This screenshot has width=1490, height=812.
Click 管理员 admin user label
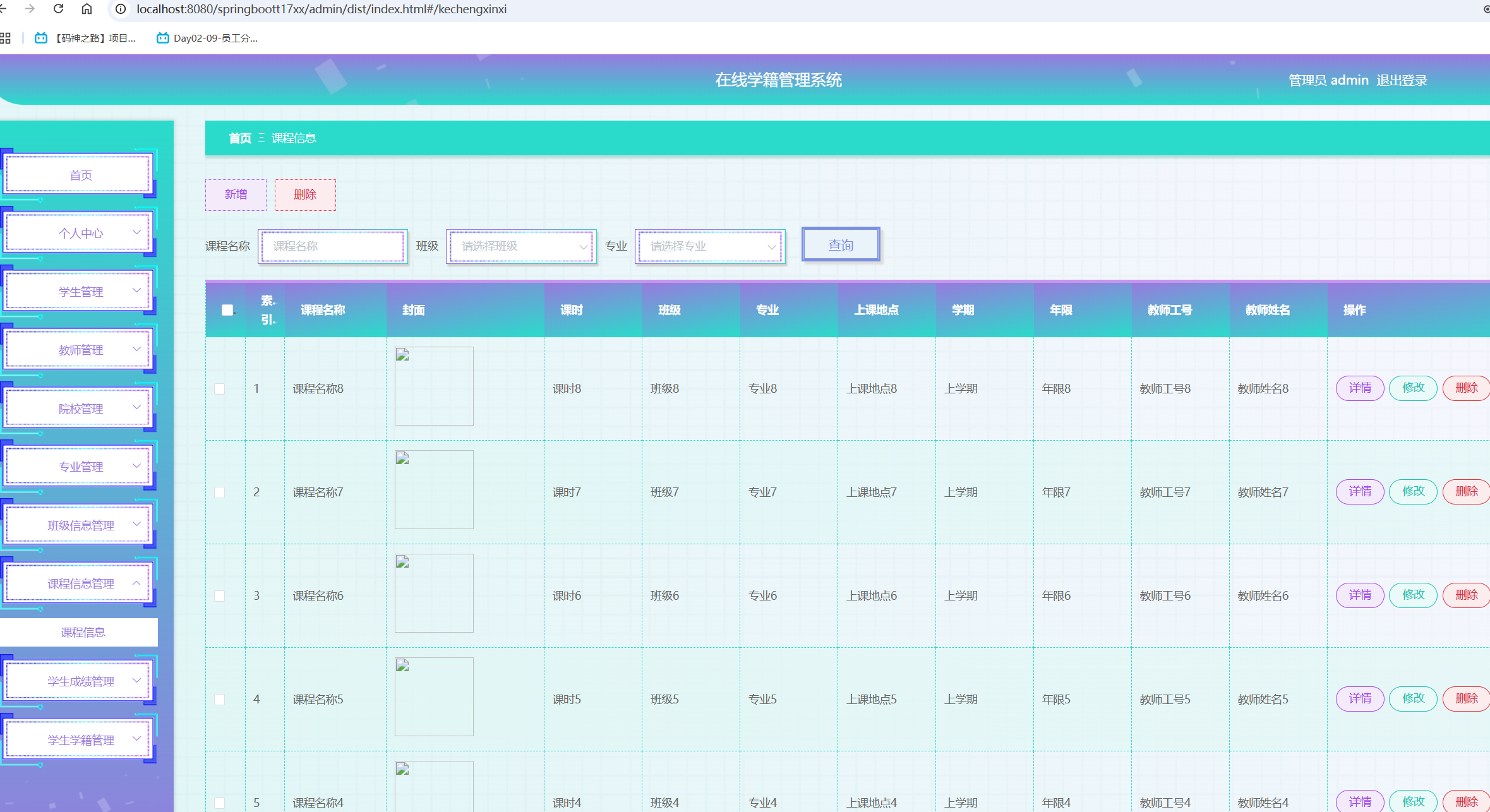1328,80
